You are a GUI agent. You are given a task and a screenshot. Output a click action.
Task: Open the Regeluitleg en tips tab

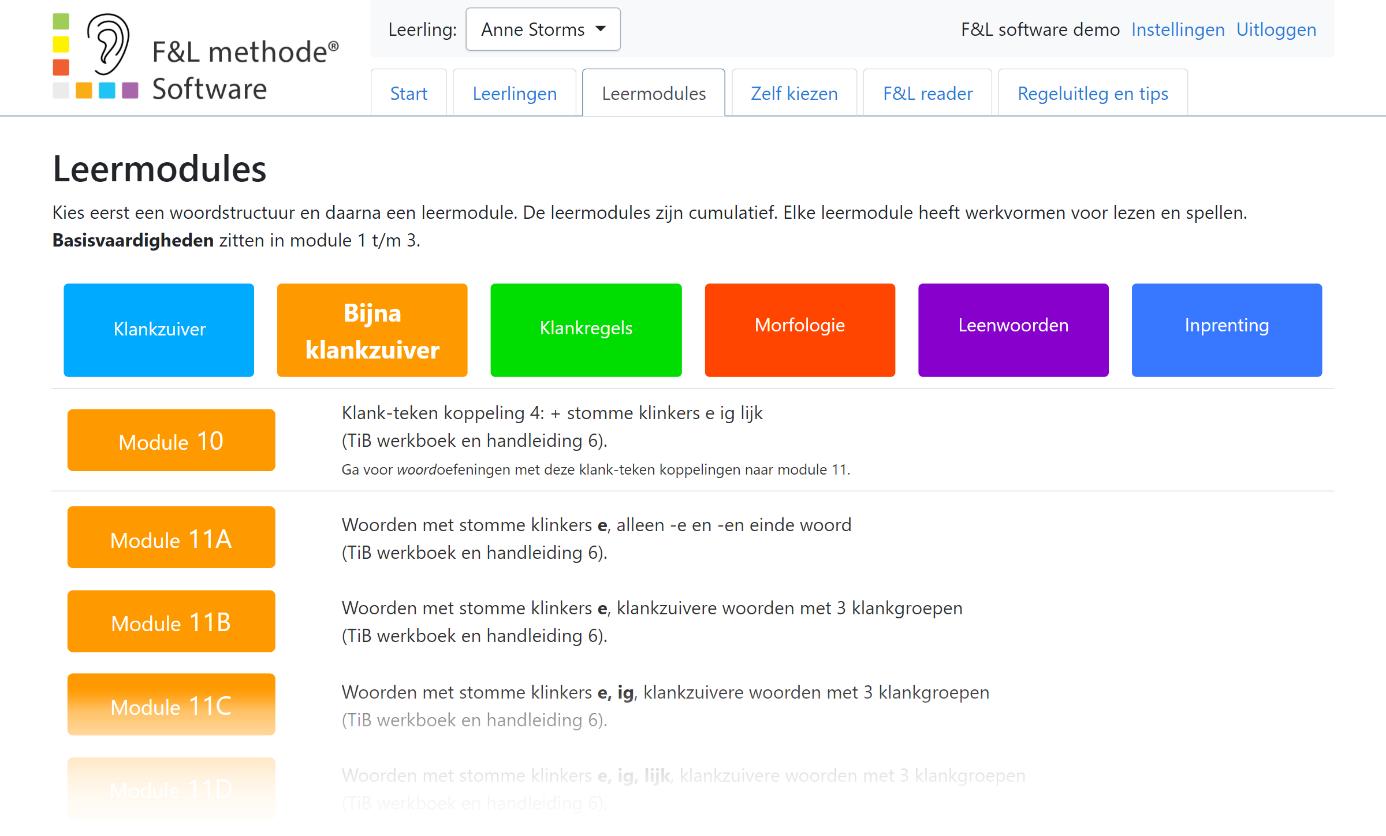(1092, 94)
